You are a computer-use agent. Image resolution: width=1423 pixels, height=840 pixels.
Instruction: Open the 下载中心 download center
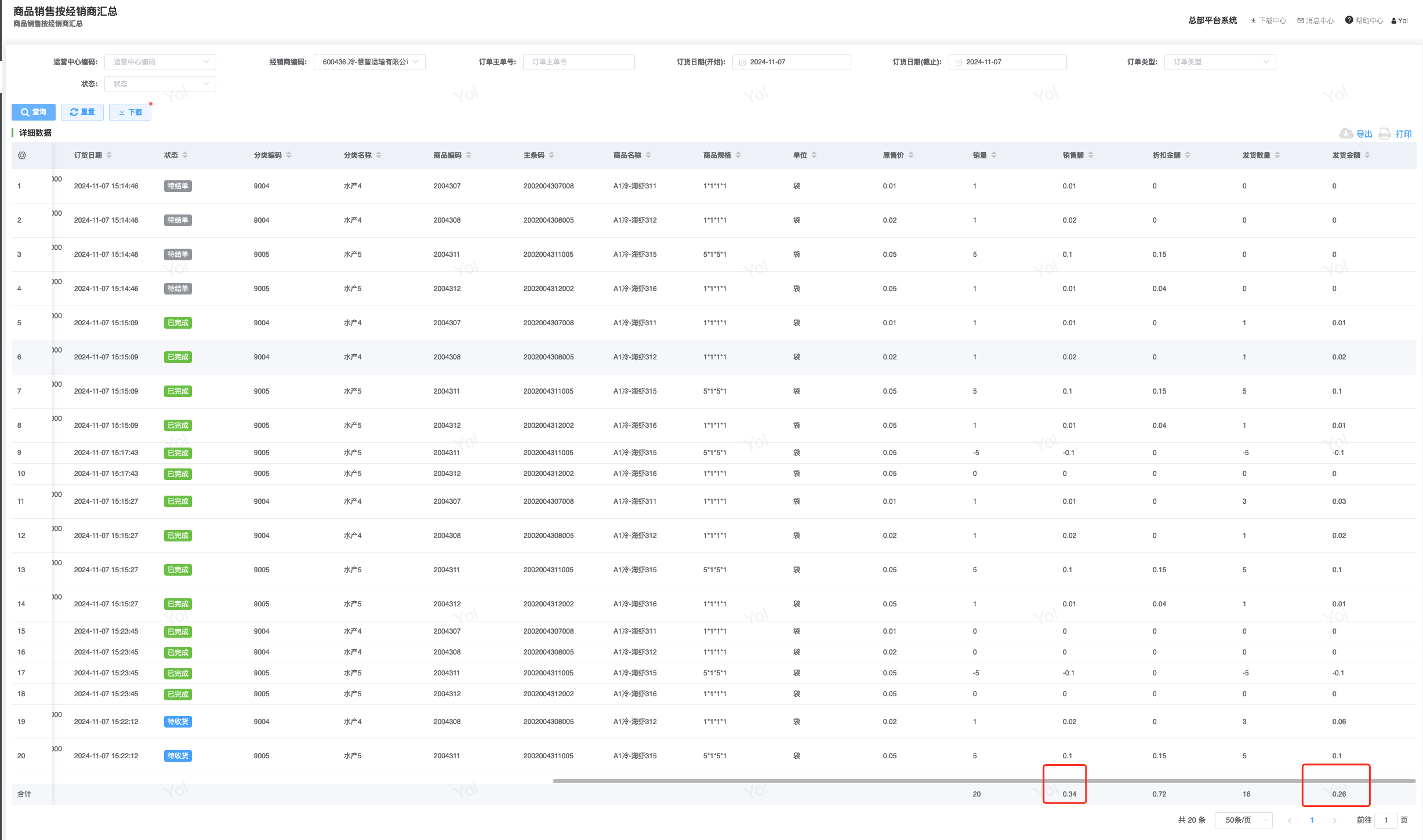[x=1268, y=21]
